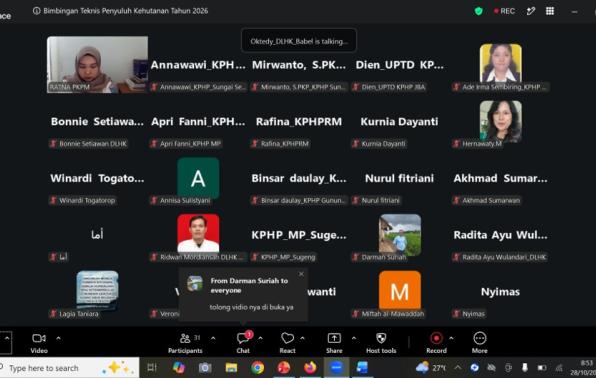Start Share screen
The height and width of the screenshot is (378, 596).
pos(334,343)
